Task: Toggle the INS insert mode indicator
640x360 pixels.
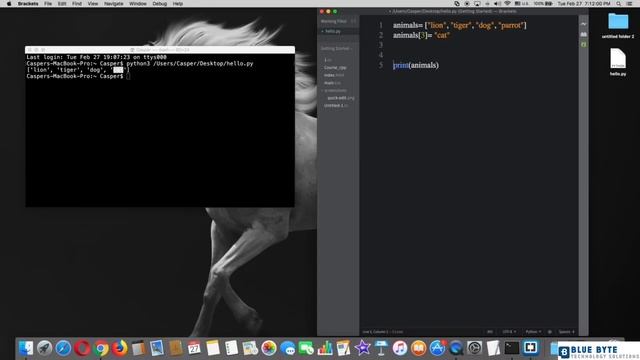Action: pyautogui.click(x=490, y=332)
